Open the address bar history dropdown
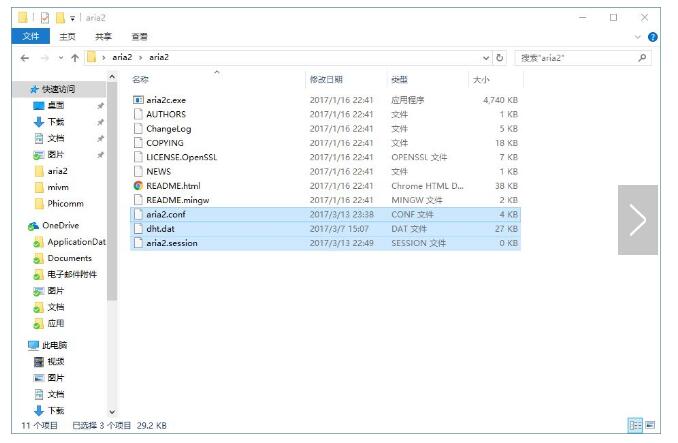Image resolution: width=678 pixels, height=443 pixels. click(487, 58)
